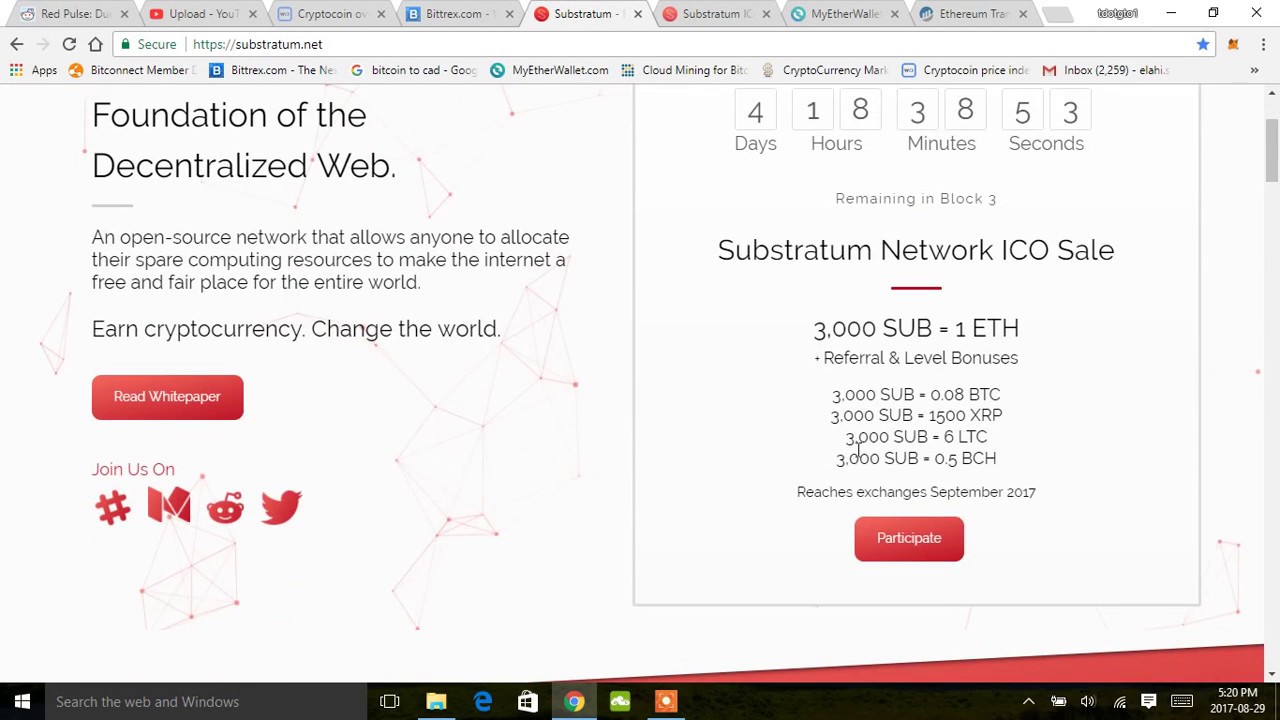Open the volume control in system tray
Image resolution: width=1280 pixels, height=720 pixels.
pos(1088,702)
